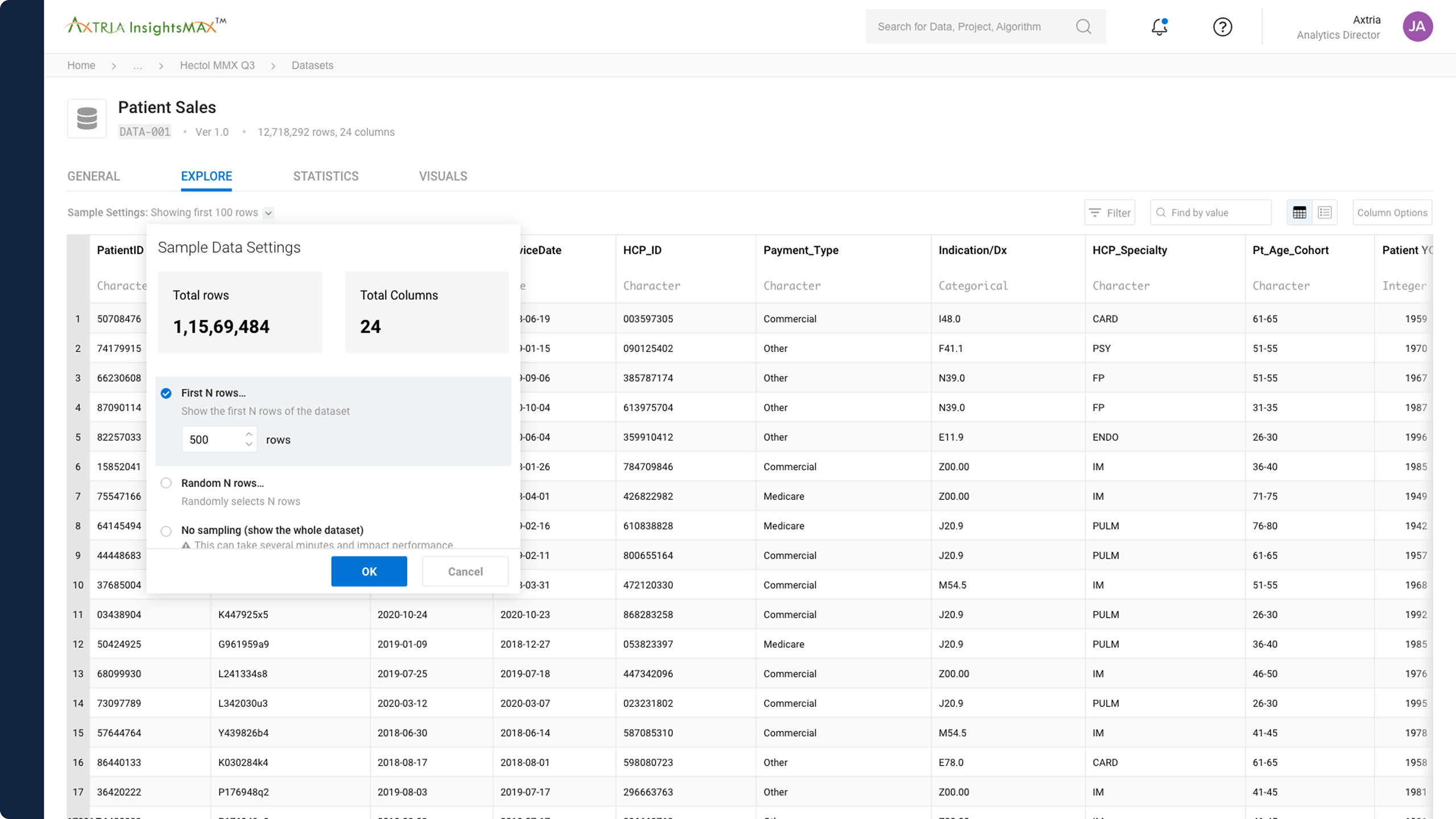
Task: Switch to the STATISTICS tab
Action: (325, 176)
